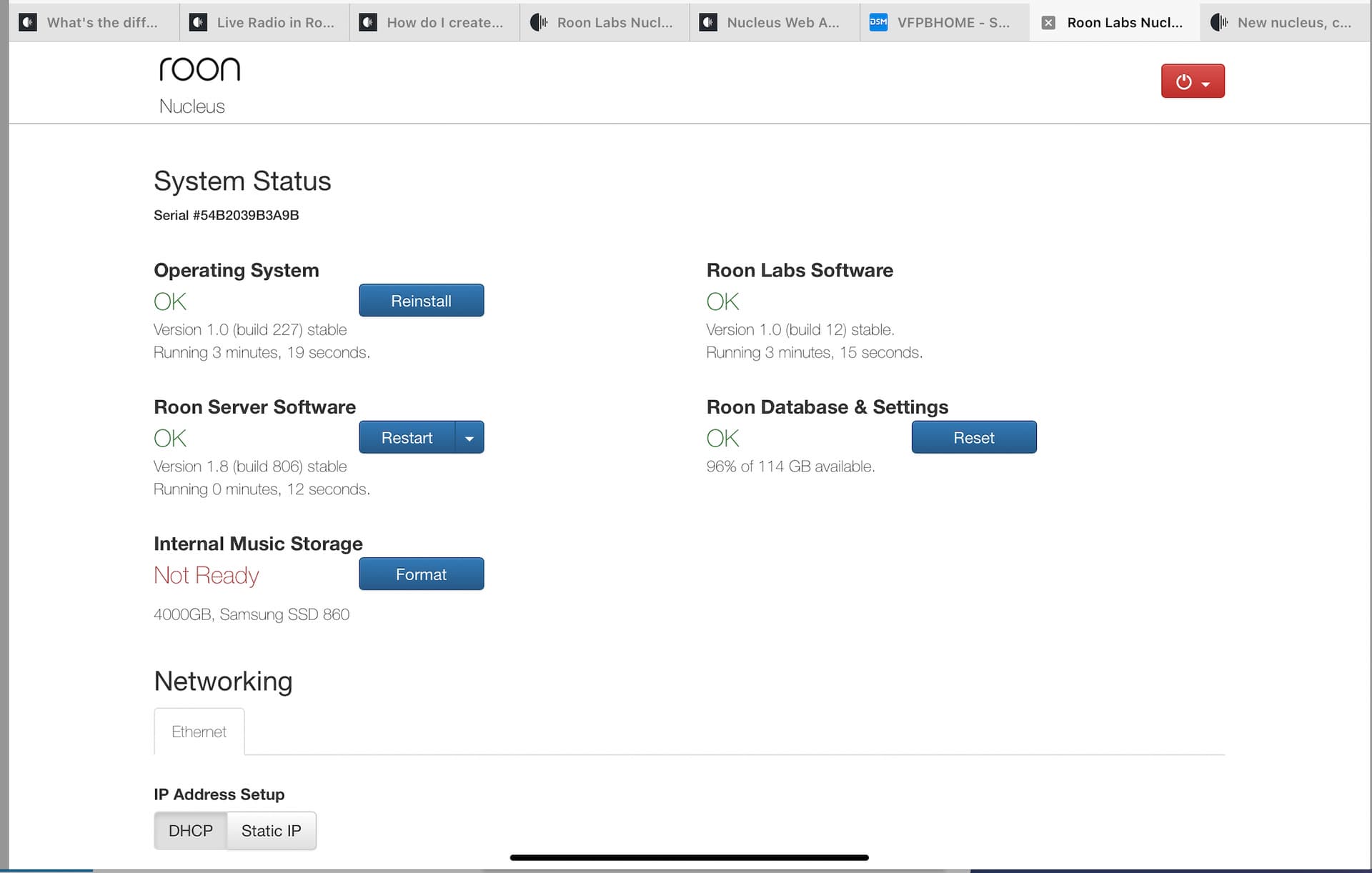Click the Roon Database OK status
The height and width of the screenshot is (873, 1372).
(x=722, y=438)
